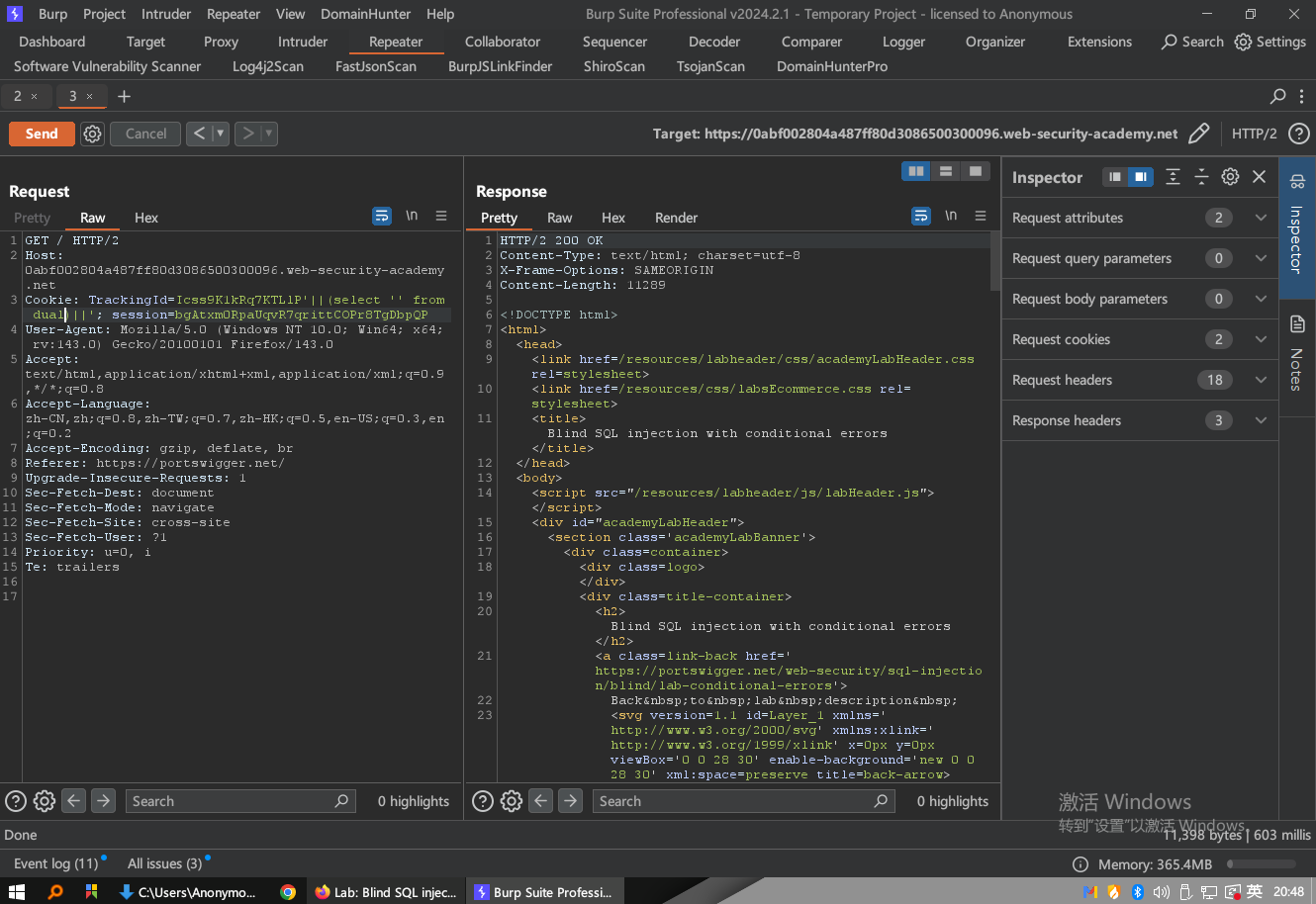Open Inspector settings gear icon
The height and width of the screenshot is (904, 1316).
click(1230, 177)
